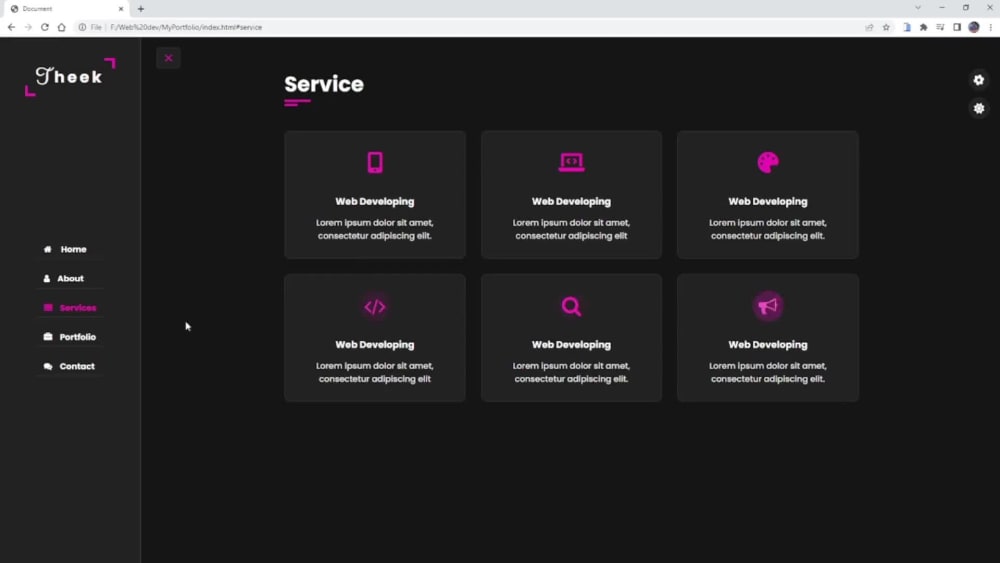This screenshot has height=563, width=1000.
Task: Open browser extensions puzzle icon
Action: (923, 27)
